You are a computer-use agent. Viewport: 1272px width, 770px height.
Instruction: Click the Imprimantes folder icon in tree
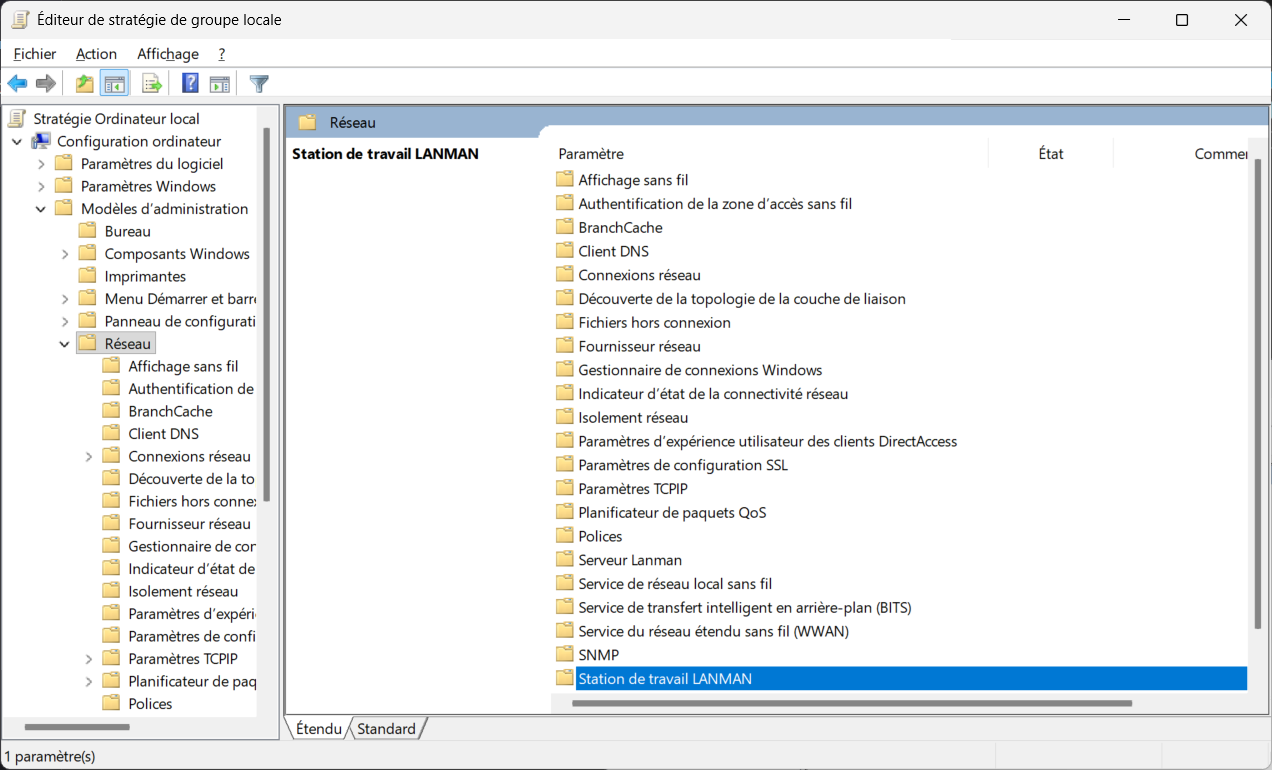88,276
